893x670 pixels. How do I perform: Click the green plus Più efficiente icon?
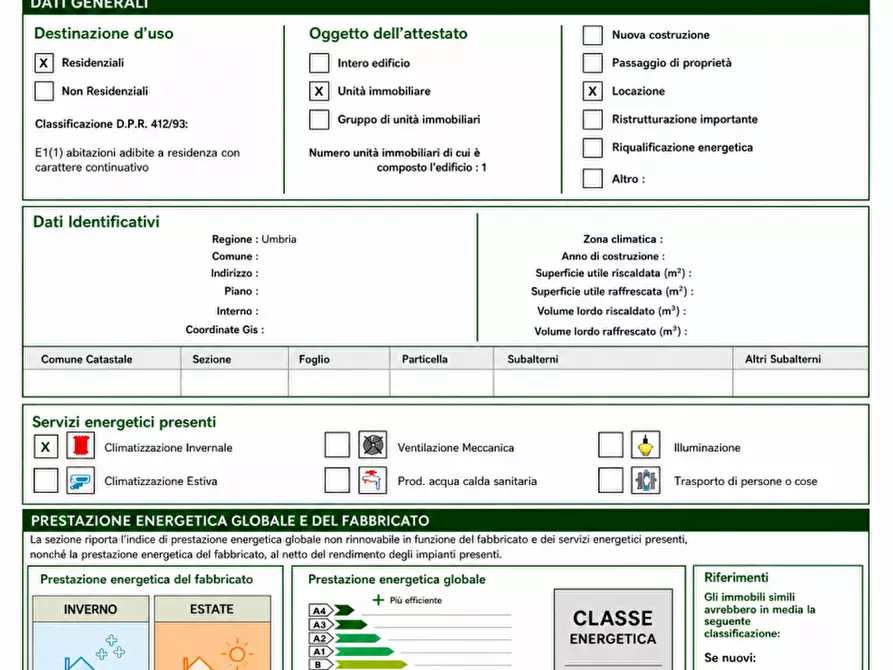coord(378,600)
